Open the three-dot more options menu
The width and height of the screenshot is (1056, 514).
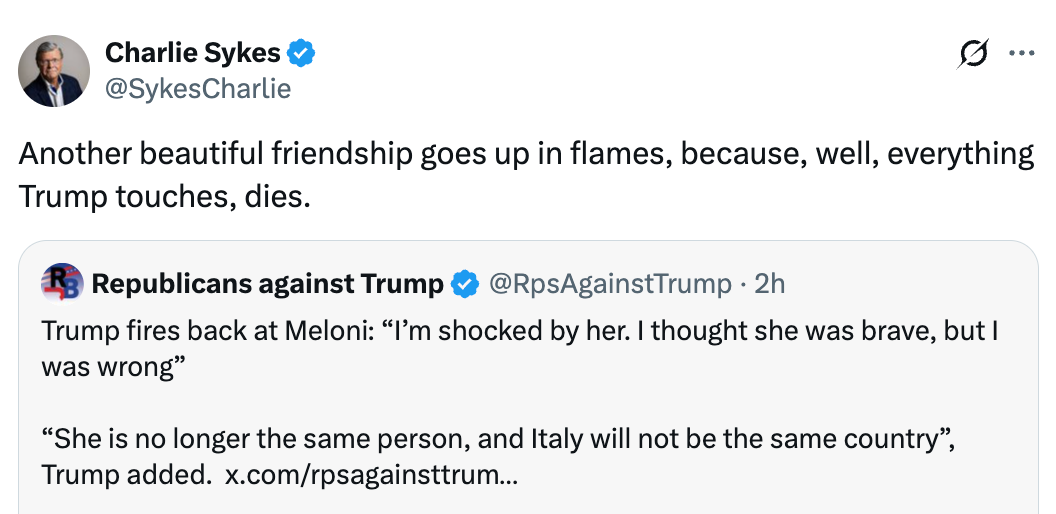[x=1021, y=54]
